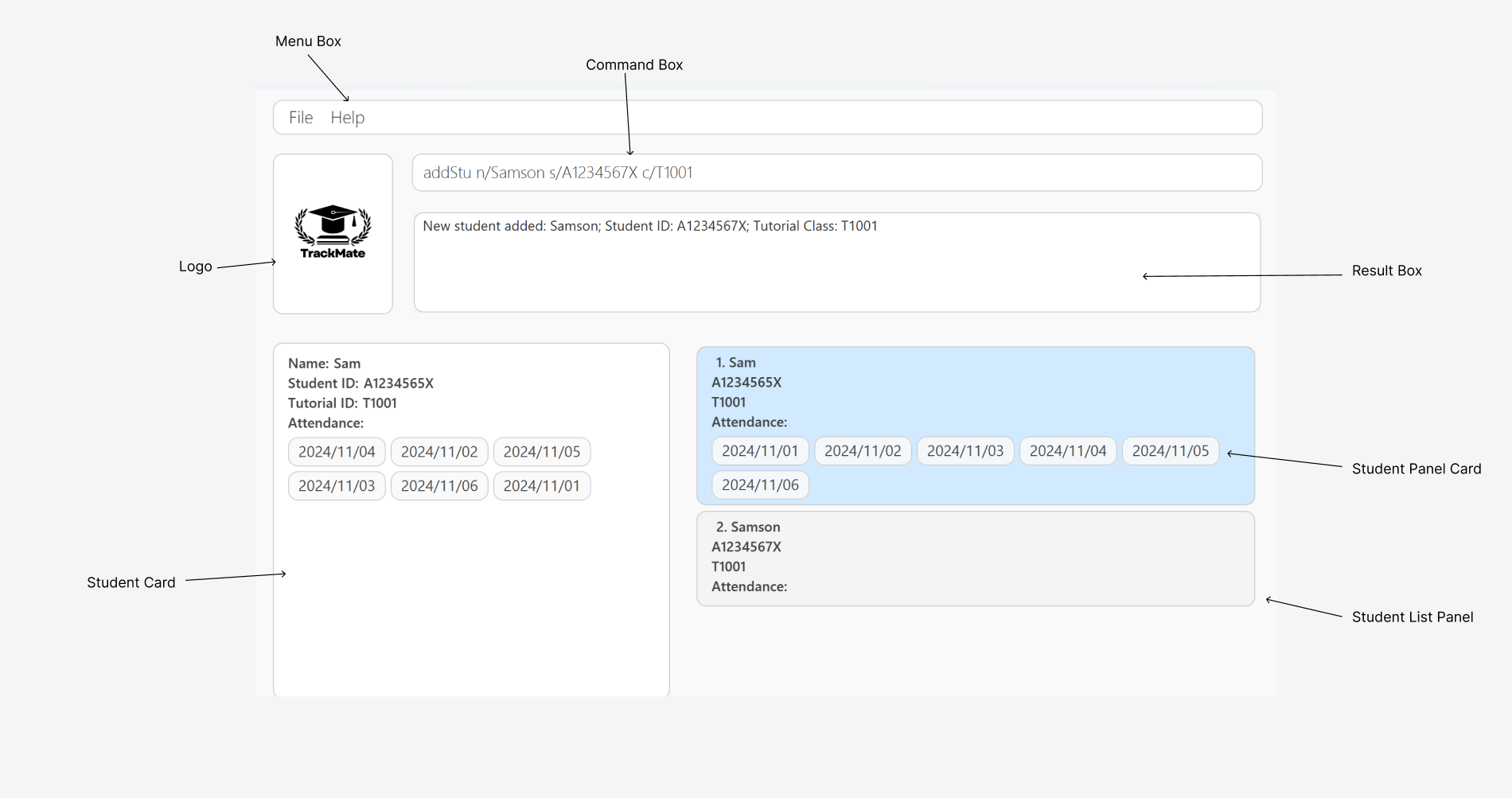Click 2024/11/01 tag in left detail card
Viewport: 1512px width, 798px height.
542,486
